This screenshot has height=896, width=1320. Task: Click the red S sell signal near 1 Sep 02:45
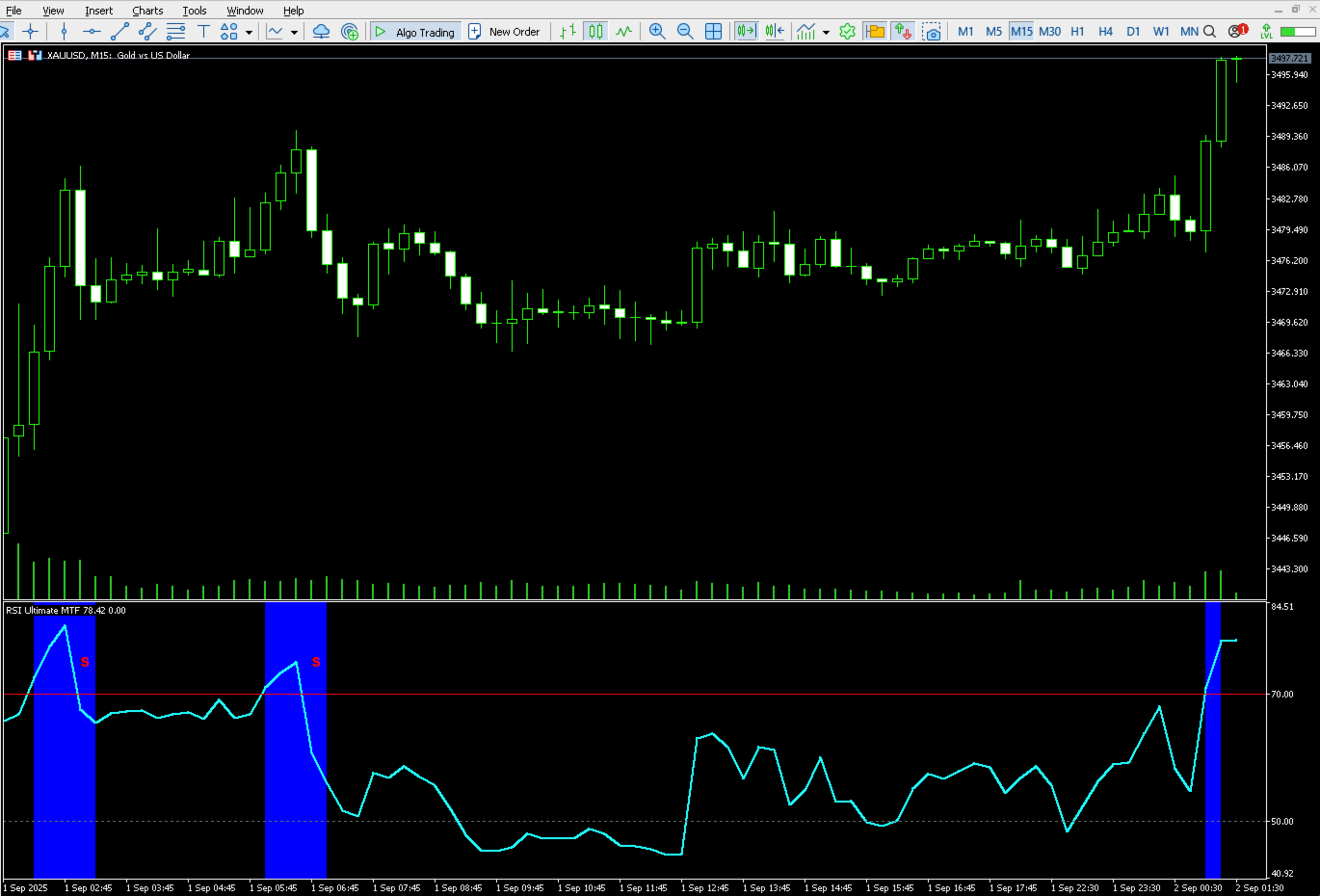85,662
